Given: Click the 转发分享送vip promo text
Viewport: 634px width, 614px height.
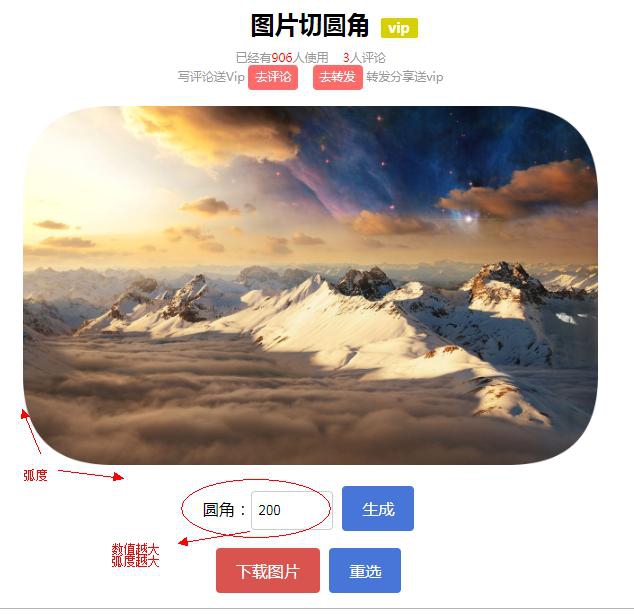Looking at the screenshot, I should [405, 77].
